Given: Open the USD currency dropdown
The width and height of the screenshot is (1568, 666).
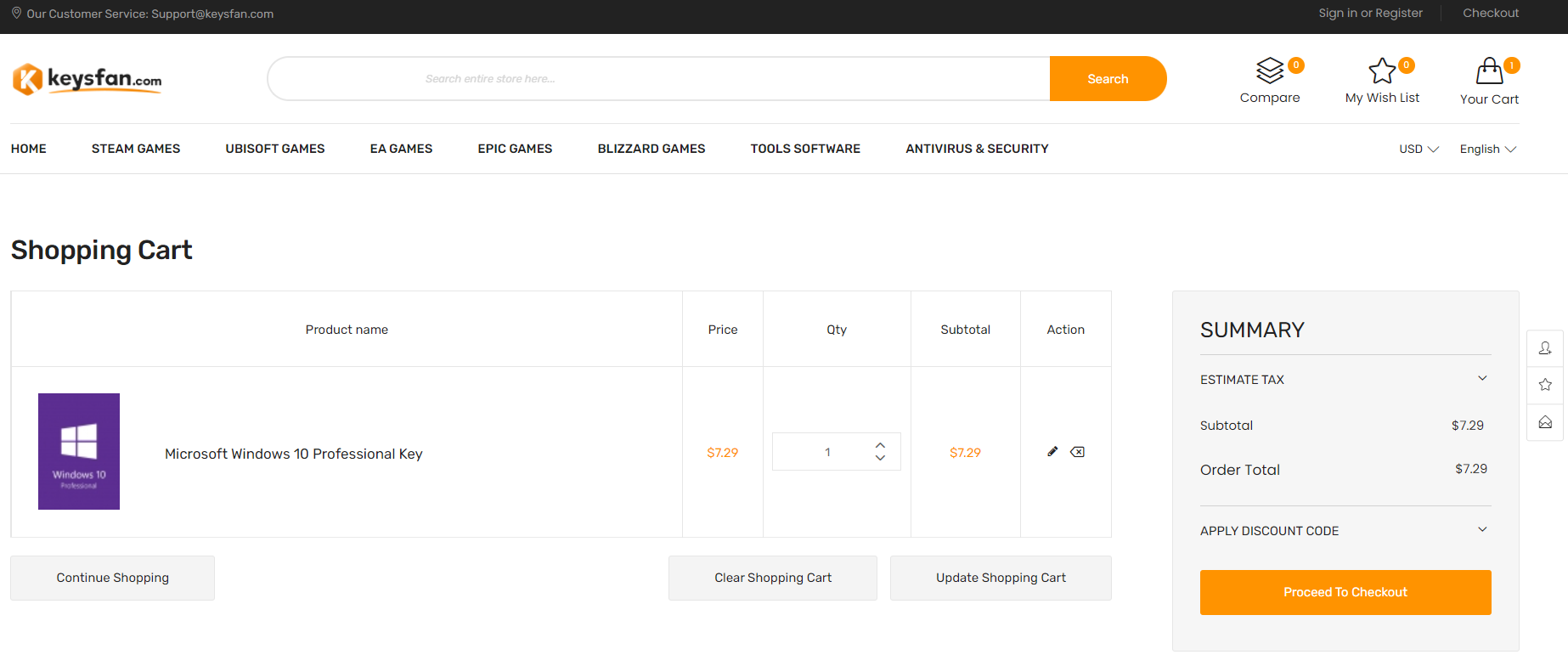Looking at the screenshot, I should tap(1419, 150).
